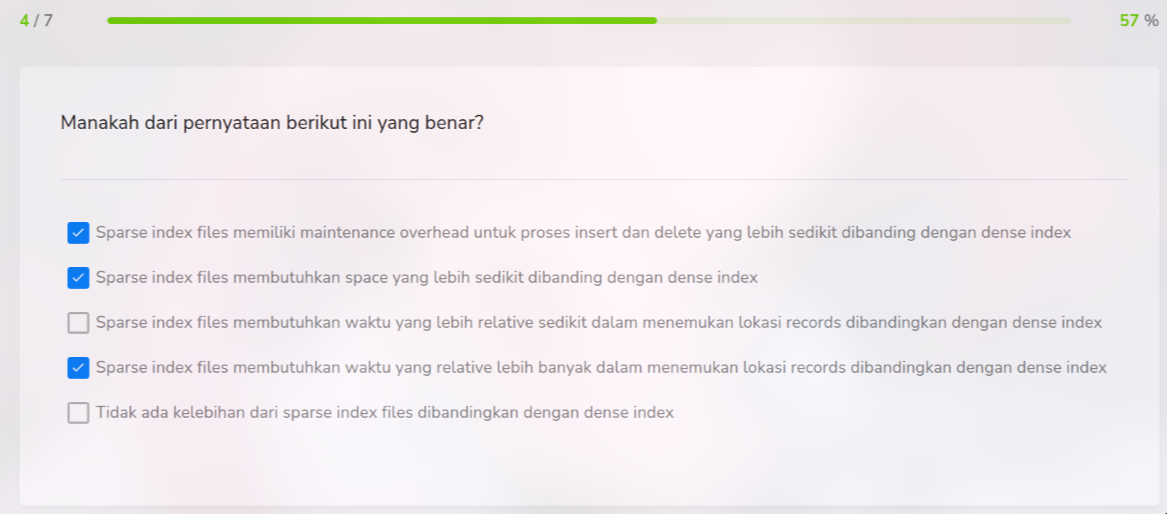
Task: Click the unfilled gray part of progress bar
Action: [860, 20]
